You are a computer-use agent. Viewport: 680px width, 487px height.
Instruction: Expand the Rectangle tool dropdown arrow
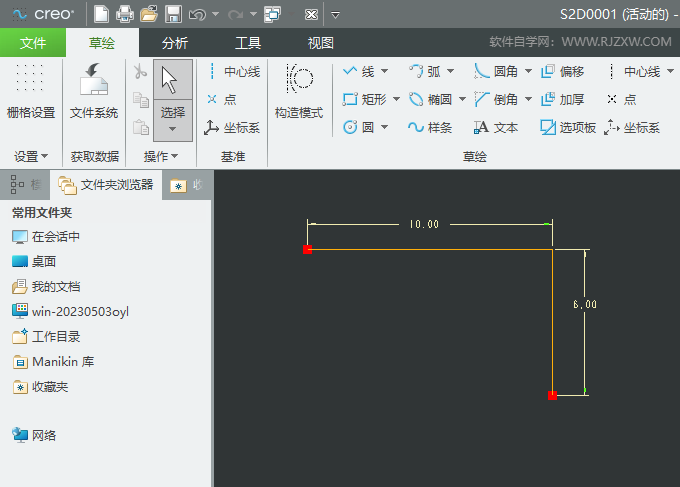[x=396, y=99]
